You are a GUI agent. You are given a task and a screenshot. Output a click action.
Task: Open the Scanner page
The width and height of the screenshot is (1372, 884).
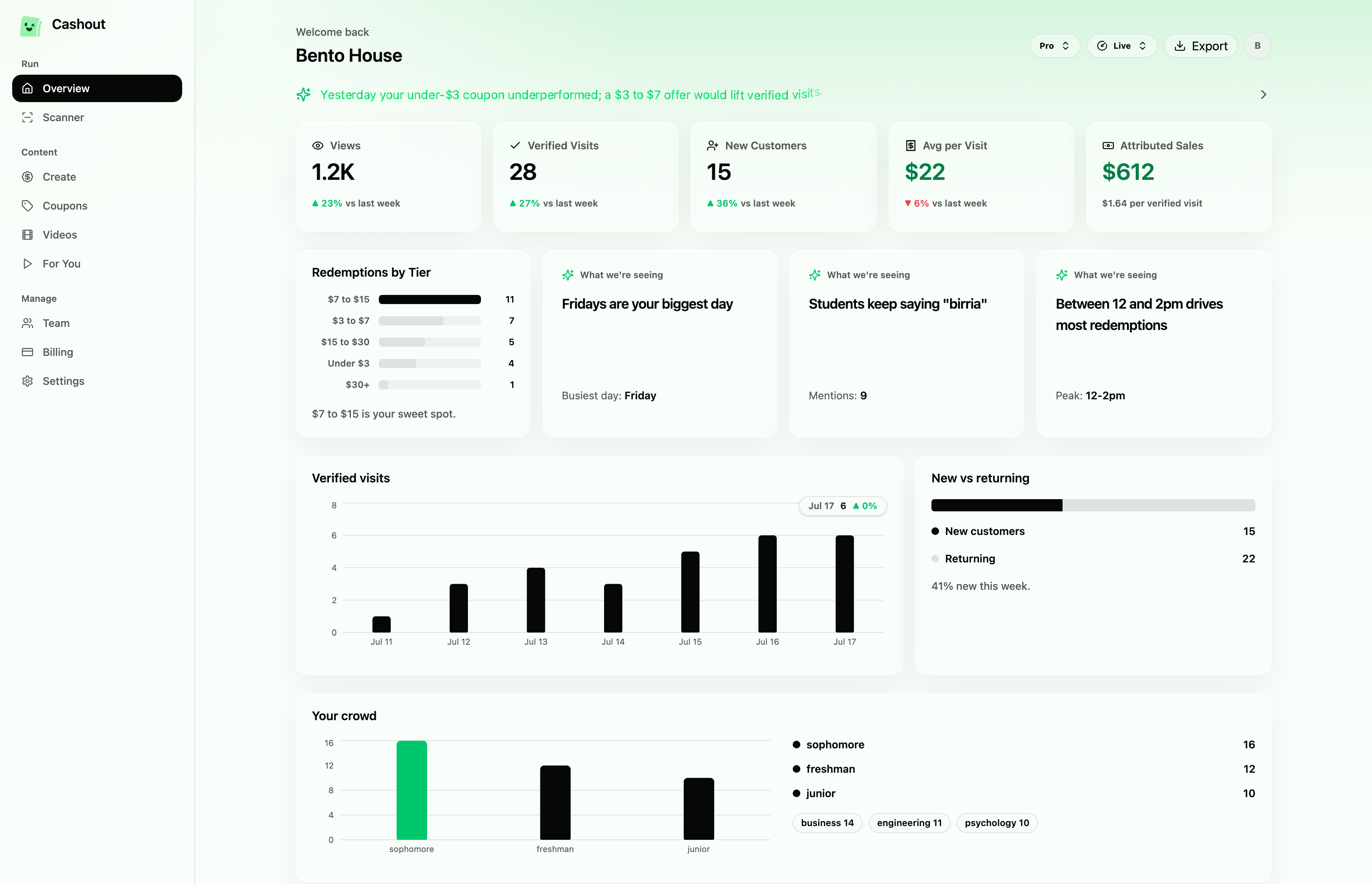pyautogui.click(x=97, y=117)
